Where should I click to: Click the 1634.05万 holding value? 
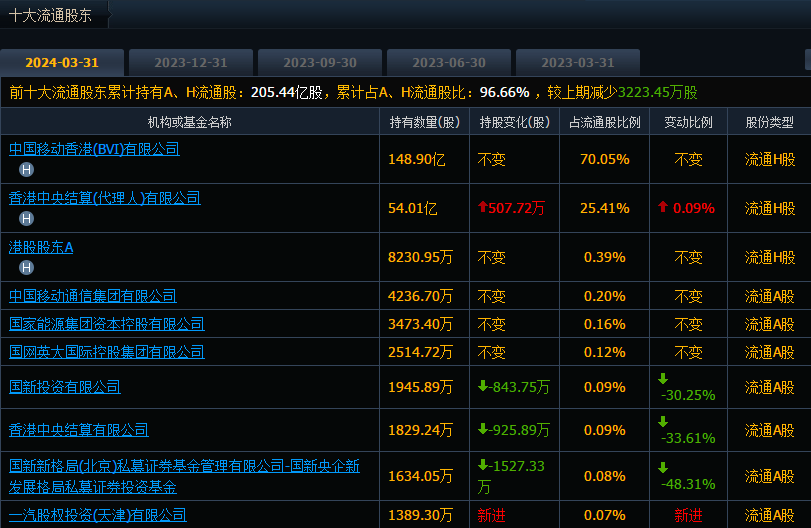point(420,476)
